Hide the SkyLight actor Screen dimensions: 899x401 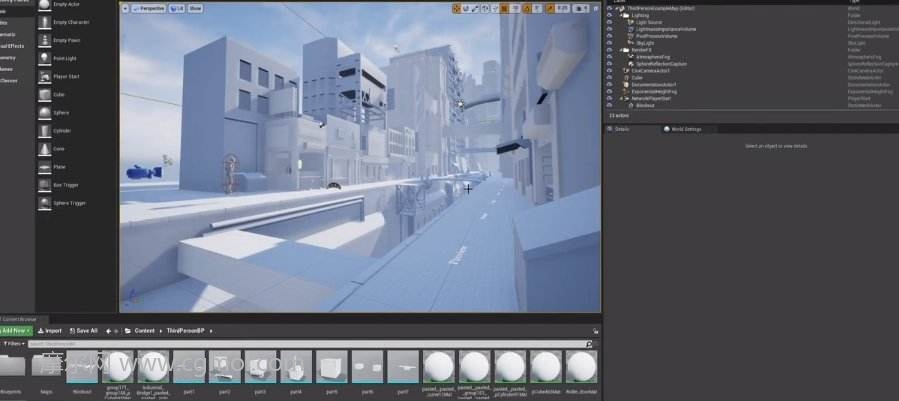point(609,43)
